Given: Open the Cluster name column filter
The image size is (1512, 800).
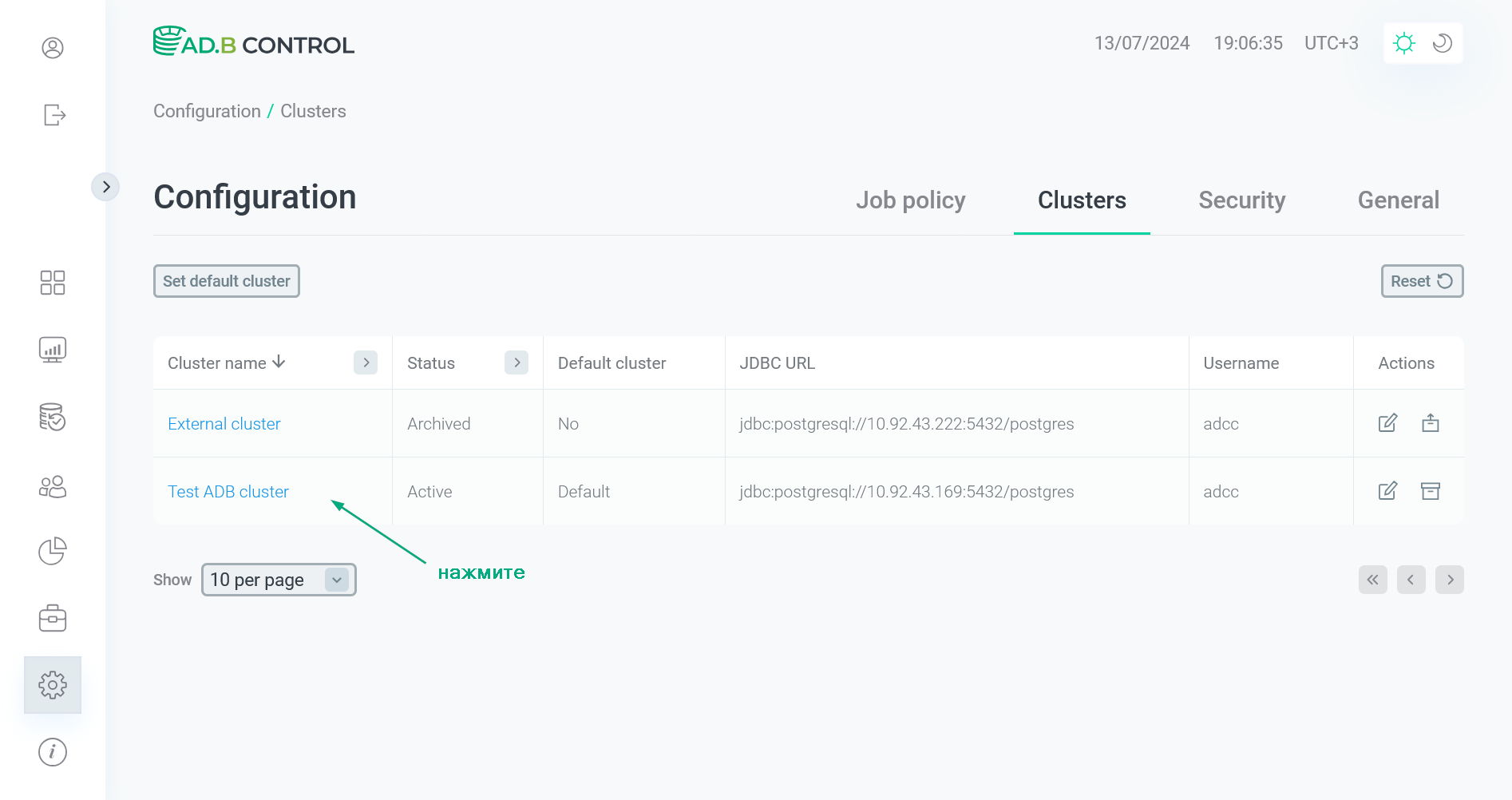Looking at the screenshot, I should pos(366,362).
